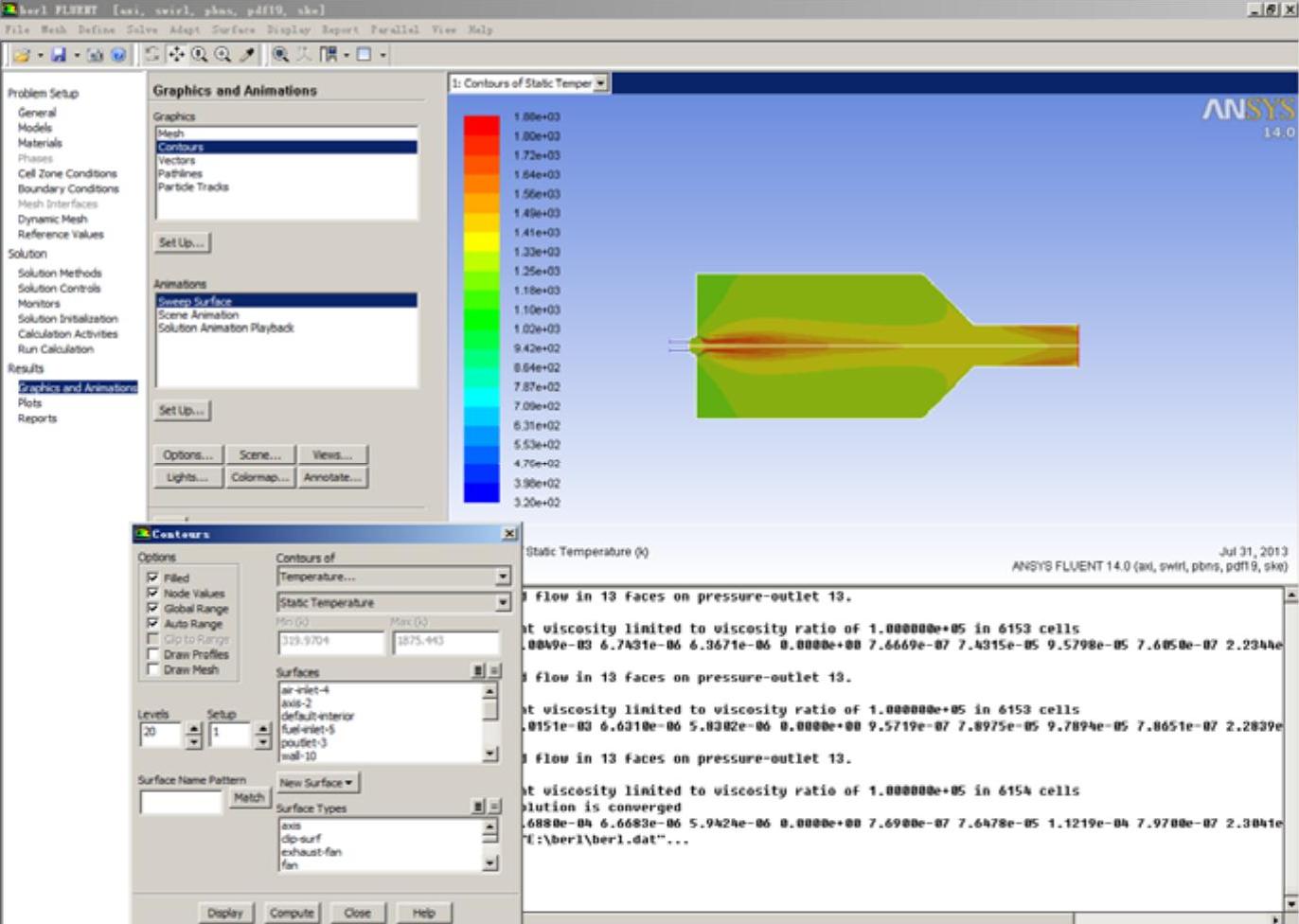Click the camera screenshot icon in toolbar

[x=96, y=55]
